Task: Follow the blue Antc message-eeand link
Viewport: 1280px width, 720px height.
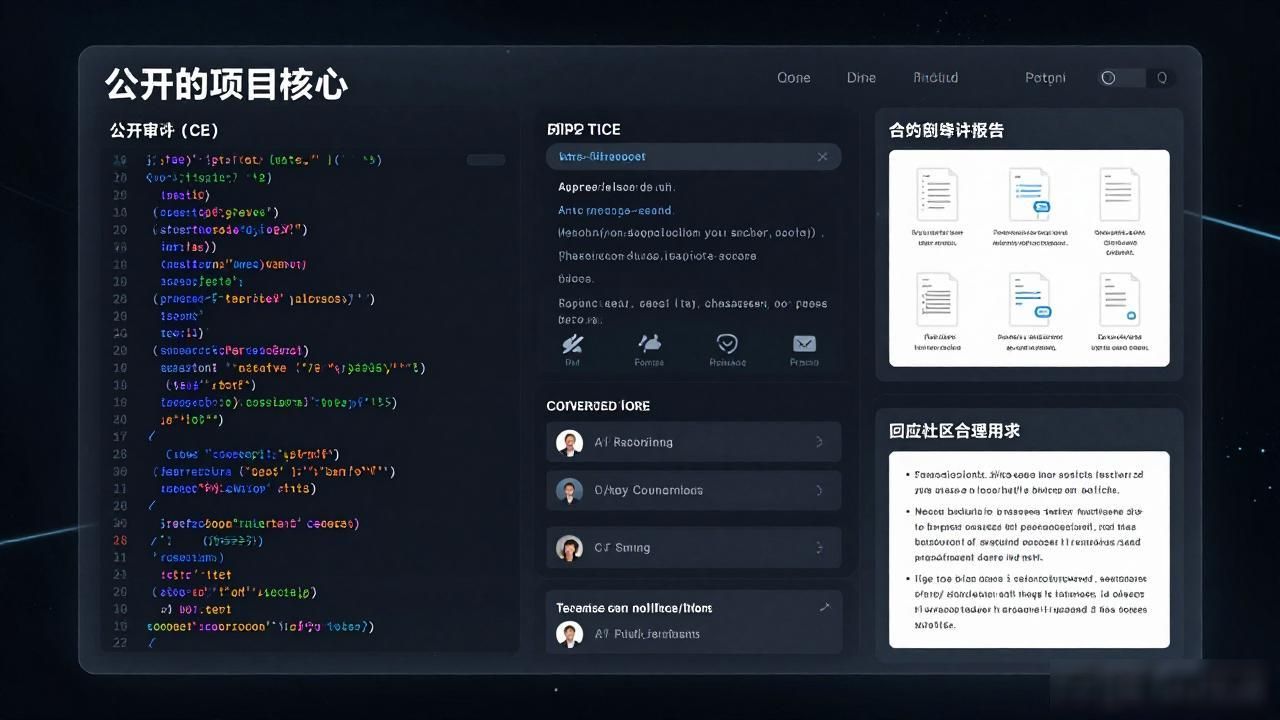Action: (x=615, y=210)
